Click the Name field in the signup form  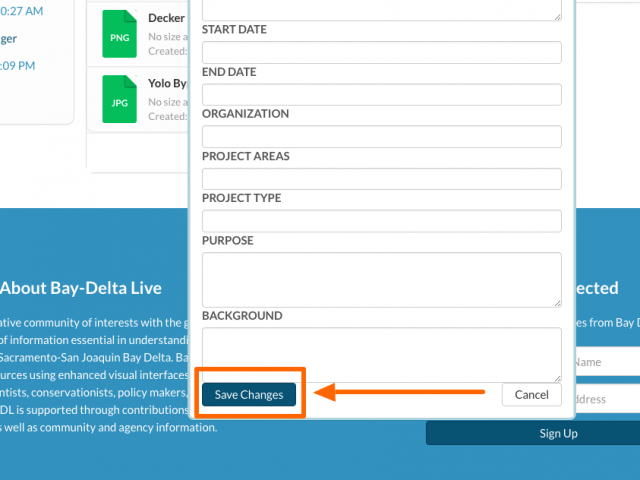pyautogui.click(x=606, y=362)
